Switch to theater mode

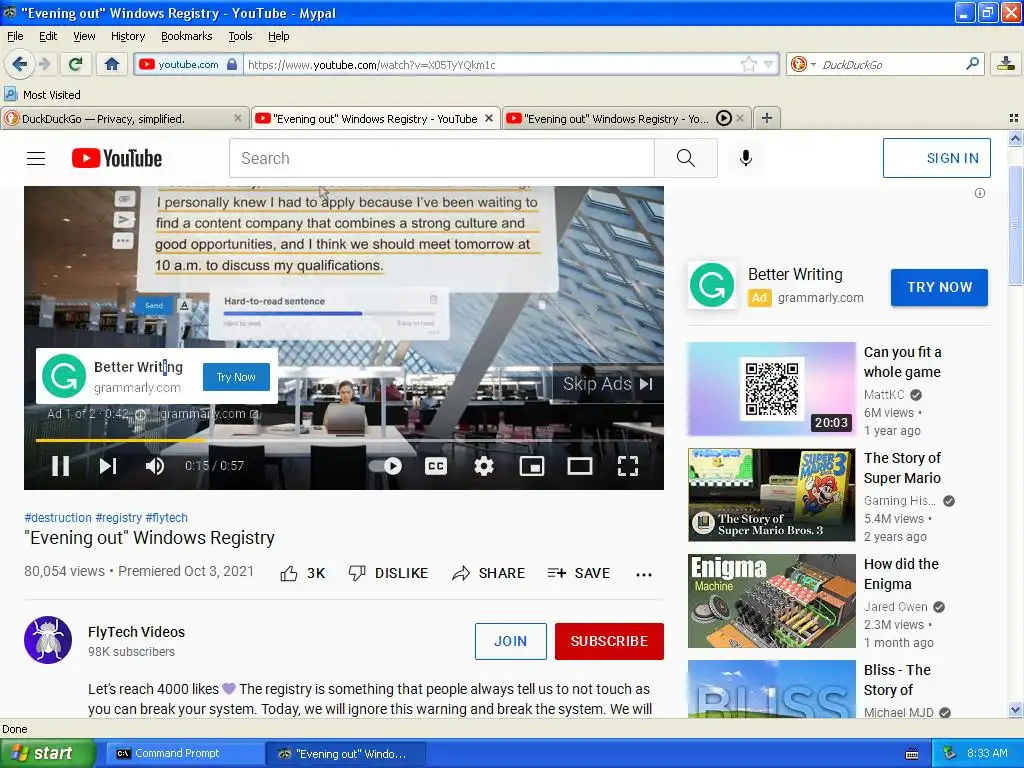(580, 466)
